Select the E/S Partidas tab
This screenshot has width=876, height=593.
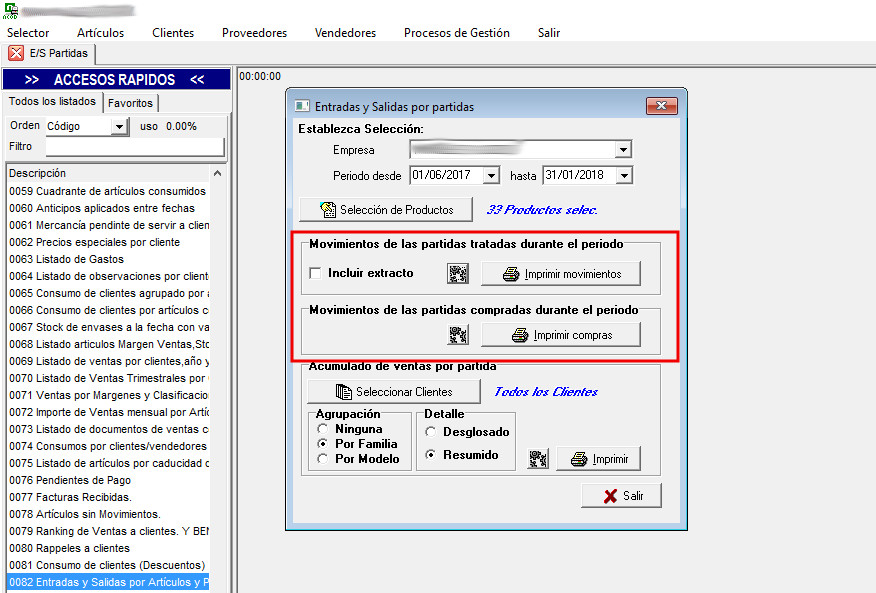[59, 54]
